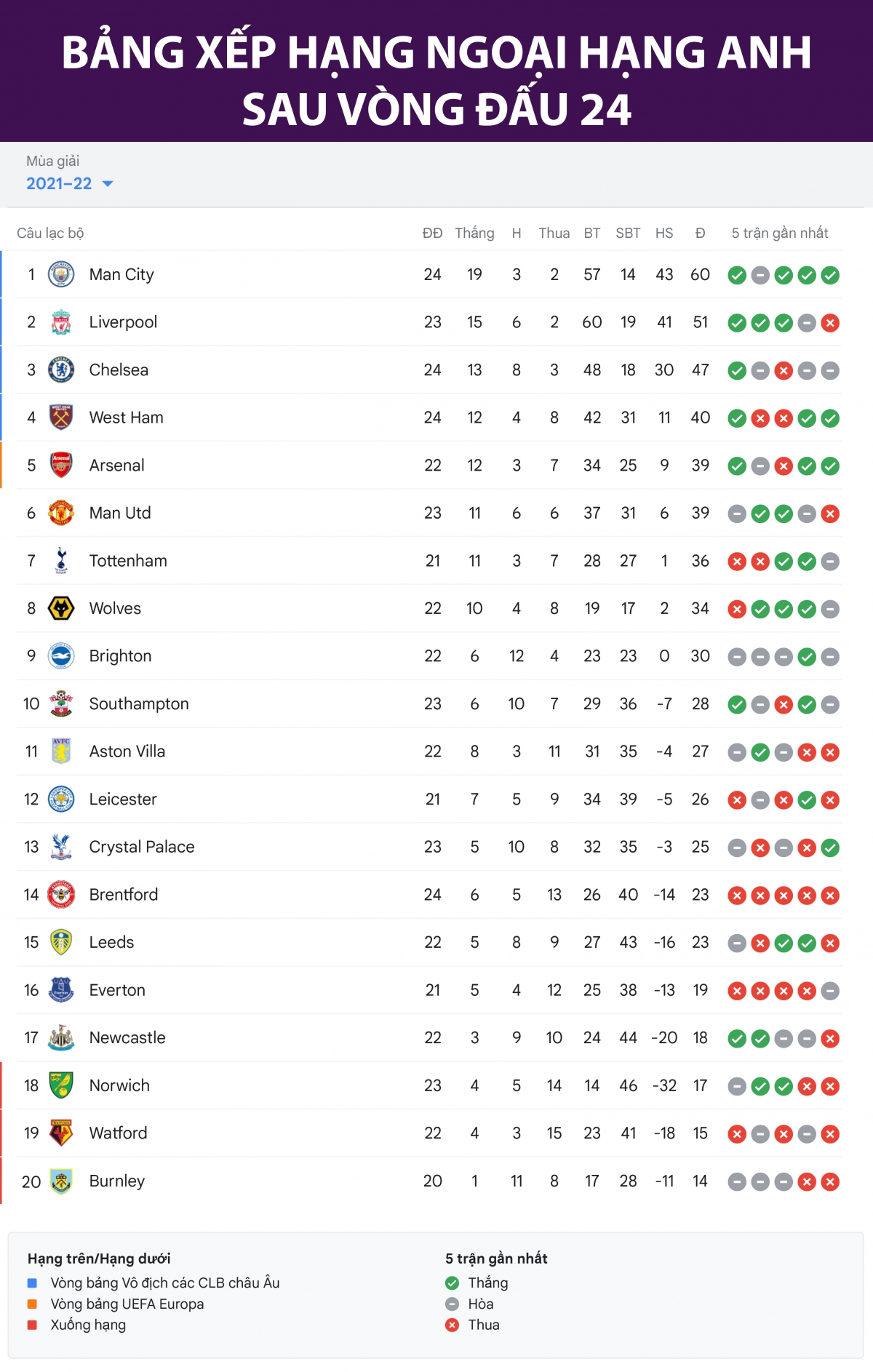Select the Arsenal club badge
Screen dimensions: 873x1372
pos(61,465)
